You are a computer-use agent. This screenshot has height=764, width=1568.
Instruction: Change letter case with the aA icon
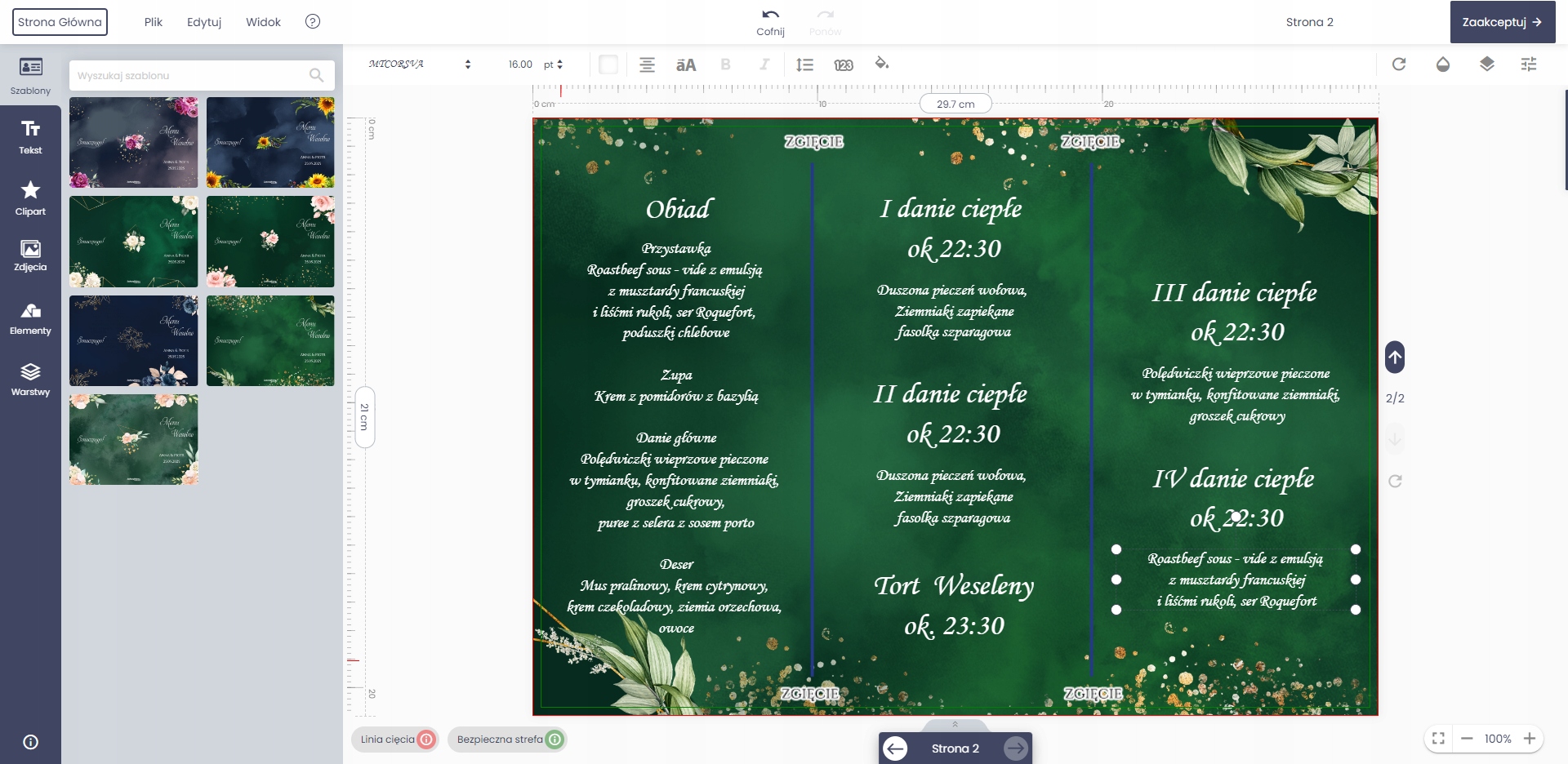[x=686, y=64]
